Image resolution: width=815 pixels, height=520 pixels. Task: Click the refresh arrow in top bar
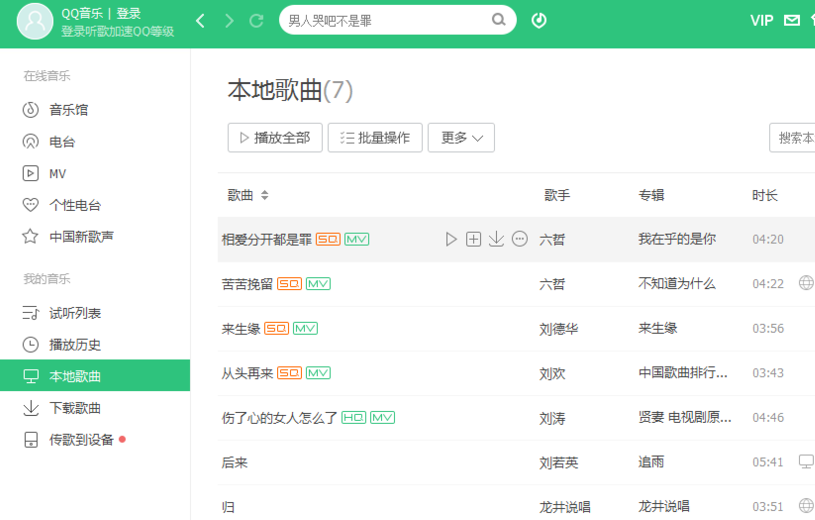(x=257, y=20)
